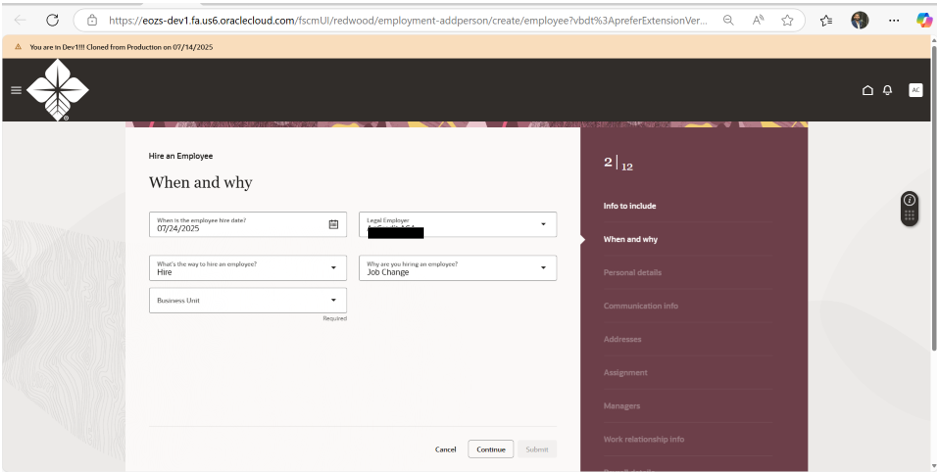The width and height of the screenshot is (937, 472).
Task: Click the Hire an Employee heading text
Action: pos(180,156)
